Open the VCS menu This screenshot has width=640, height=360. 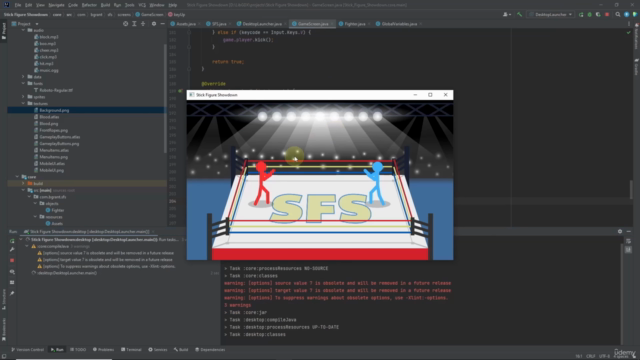click(x=142, y=5)
